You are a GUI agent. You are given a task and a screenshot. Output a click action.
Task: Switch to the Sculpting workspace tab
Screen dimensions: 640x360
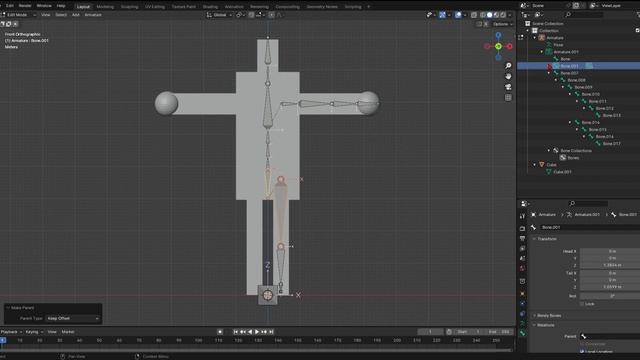pyautogui.click(x=129, y=7)
